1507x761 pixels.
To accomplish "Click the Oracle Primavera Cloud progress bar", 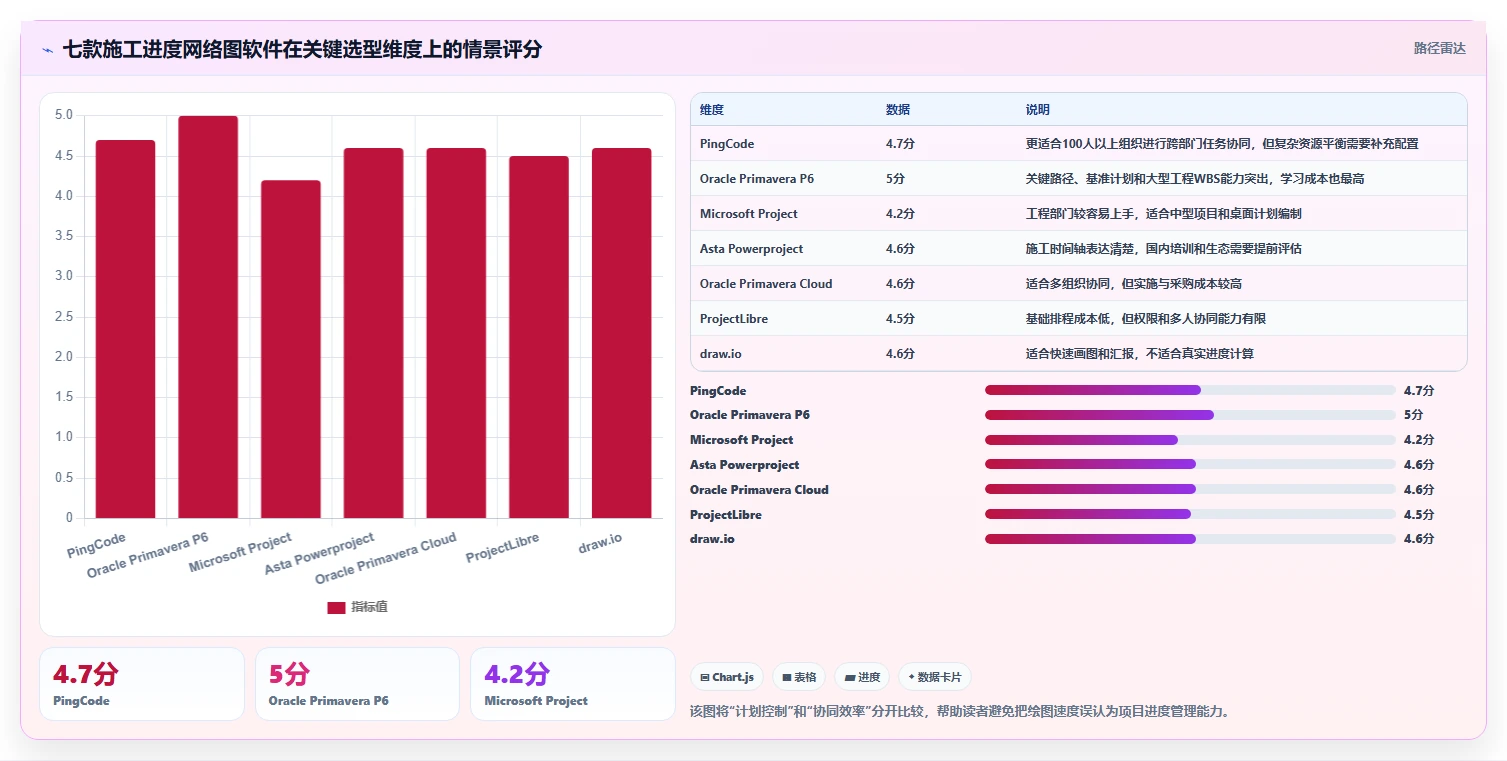I will coord(1190,489).
